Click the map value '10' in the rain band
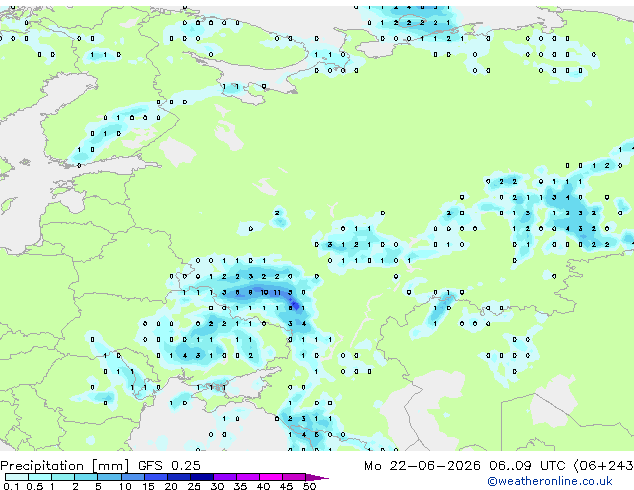 point(264,292)
